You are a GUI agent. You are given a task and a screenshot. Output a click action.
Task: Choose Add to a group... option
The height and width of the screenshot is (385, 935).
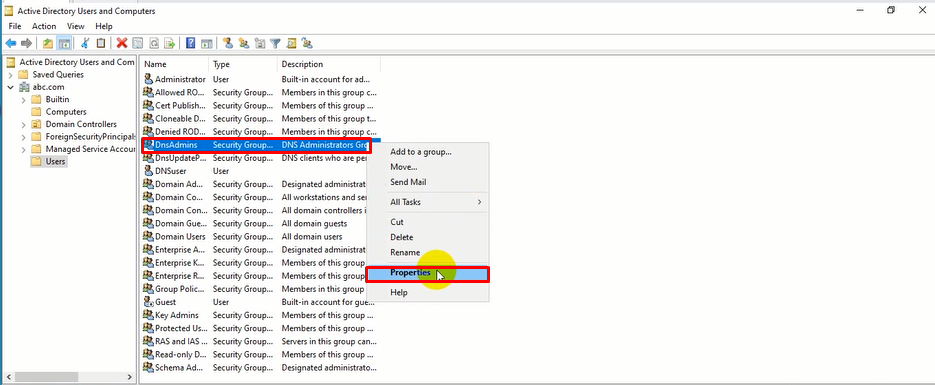[428, 152]
